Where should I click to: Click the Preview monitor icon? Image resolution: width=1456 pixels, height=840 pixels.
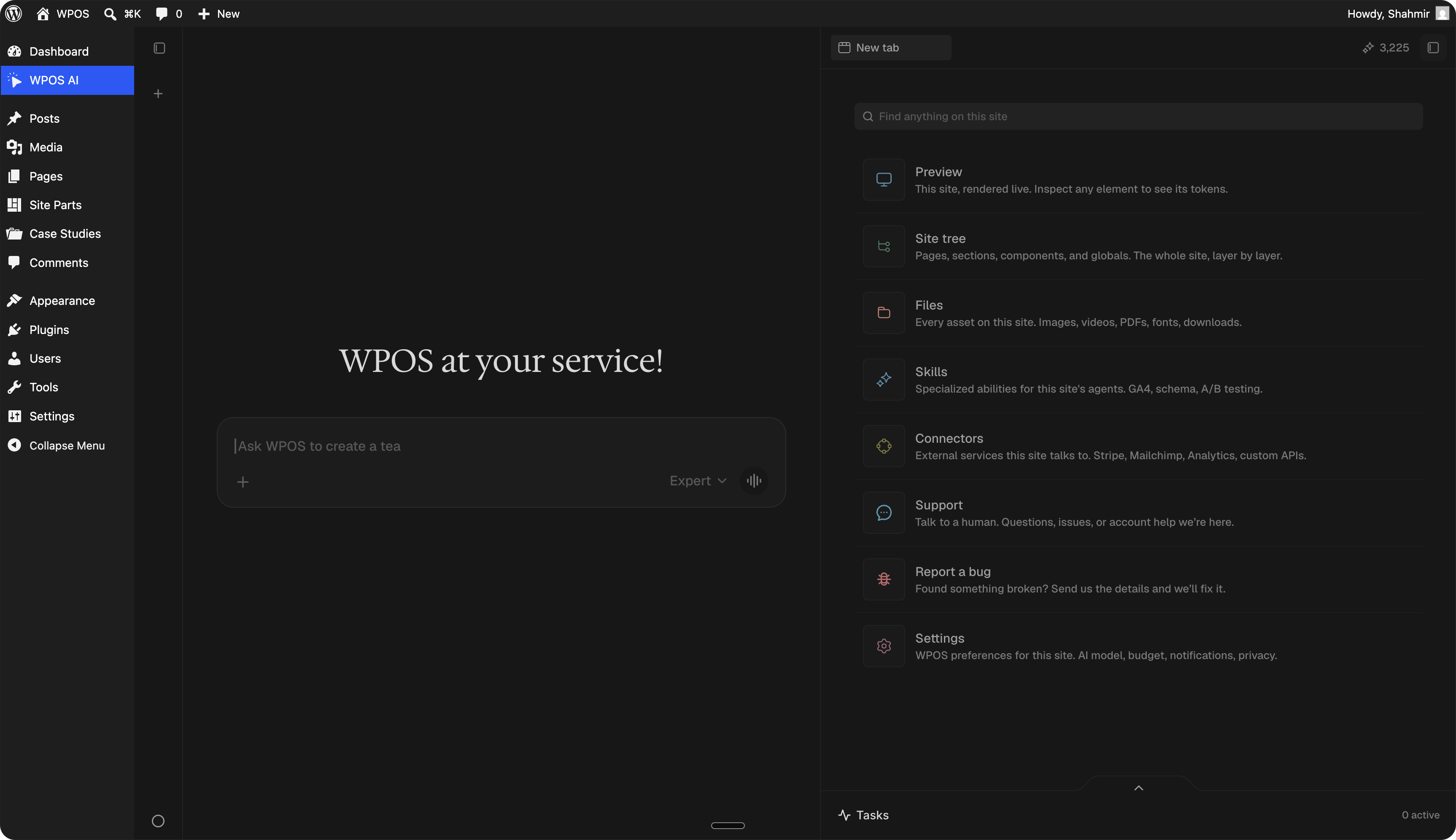(884, 179)
